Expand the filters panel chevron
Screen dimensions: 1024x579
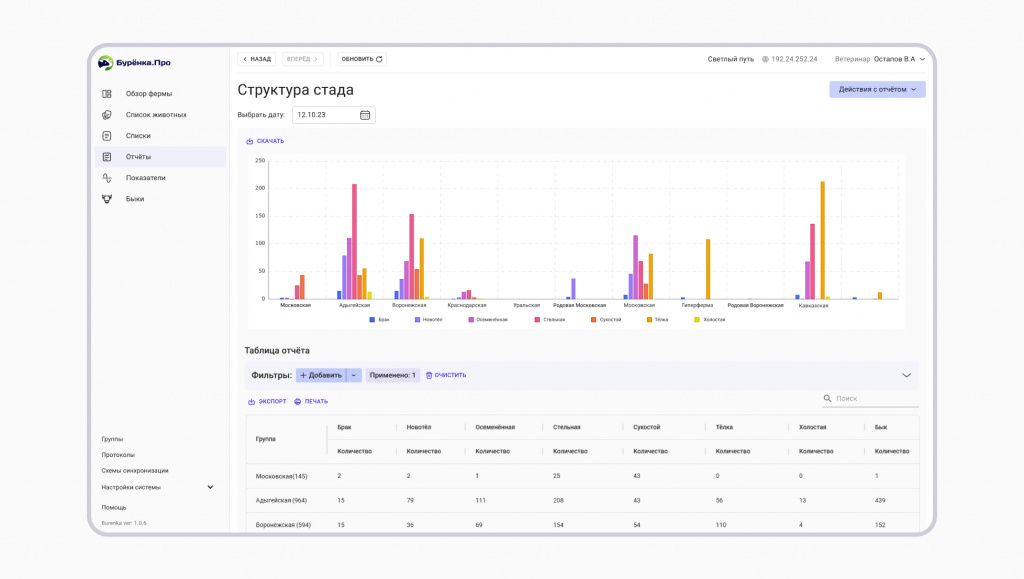(906, 375)
